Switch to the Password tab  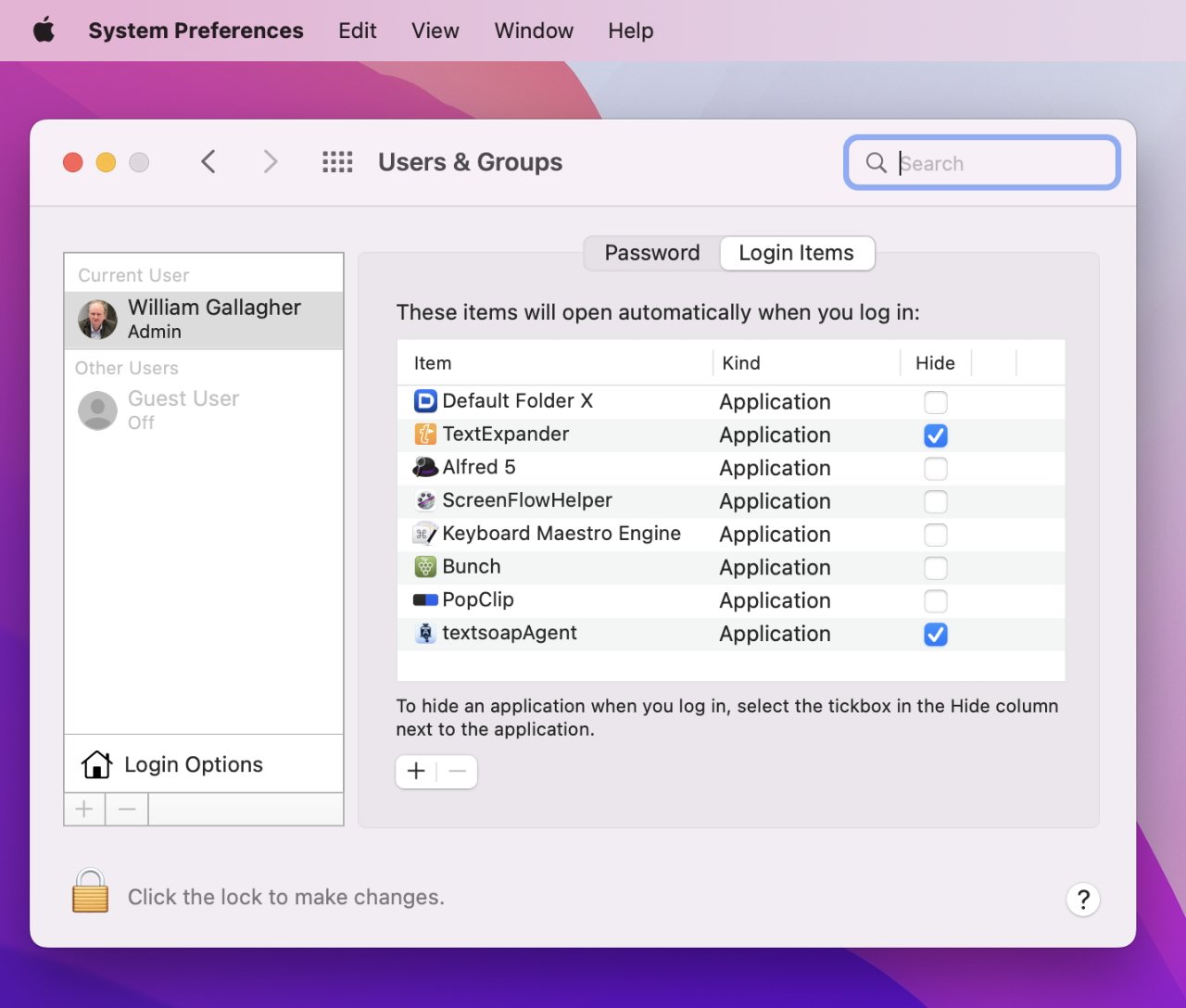click(x=652, y=253)
